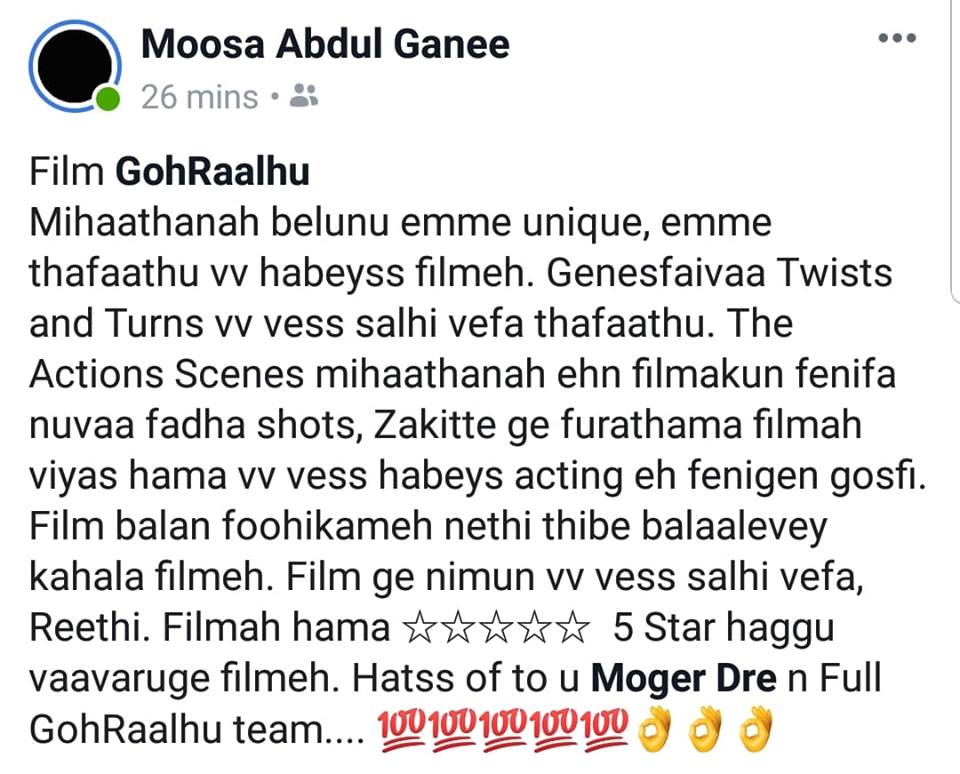The width and height of the screenshot is (960, 774).
Task: Click the last OK hand emoji
Action: (x=756, y=729)
